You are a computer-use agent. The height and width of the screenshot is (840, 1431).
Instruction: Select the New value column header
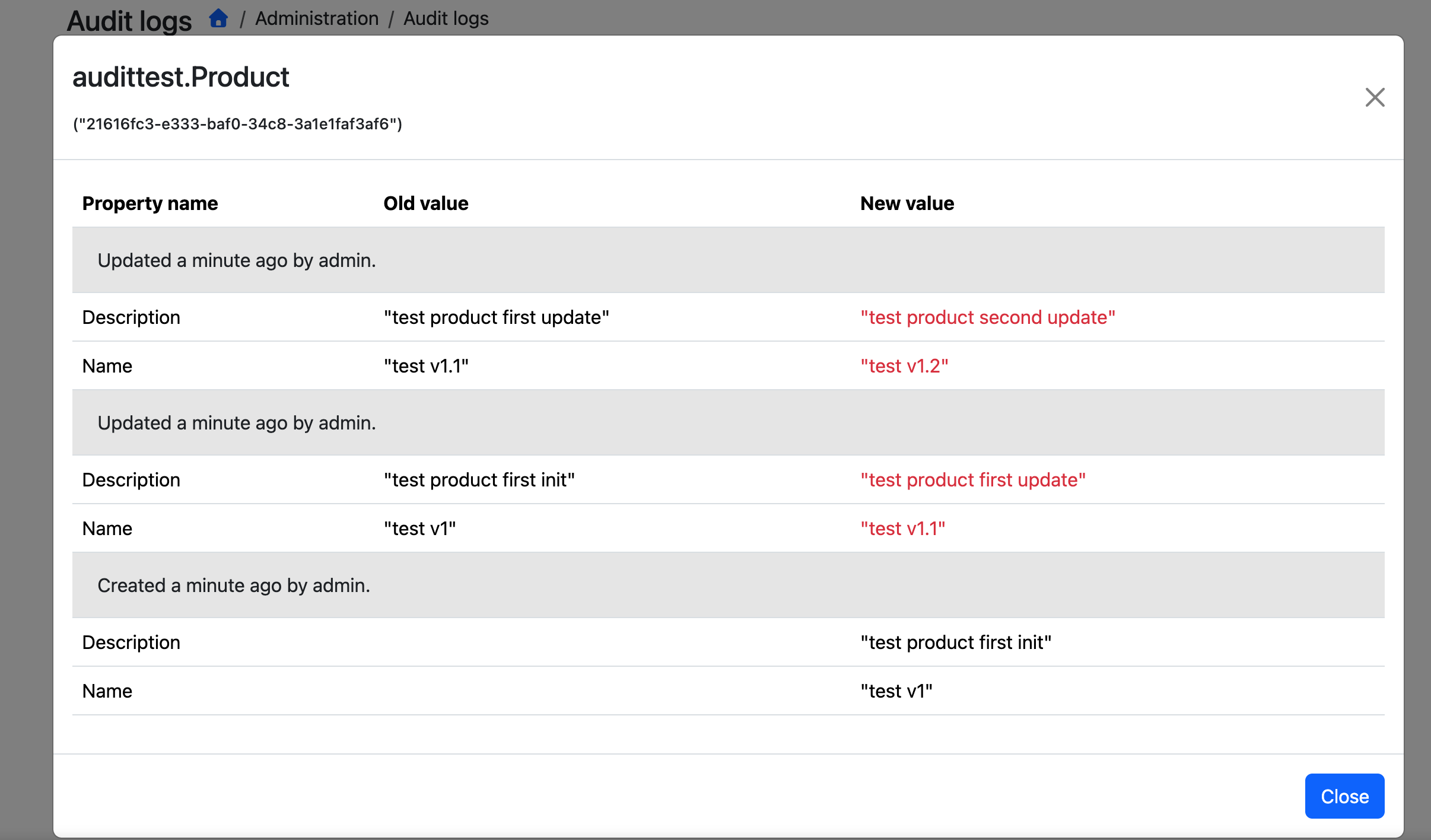(x=907, y=203)
